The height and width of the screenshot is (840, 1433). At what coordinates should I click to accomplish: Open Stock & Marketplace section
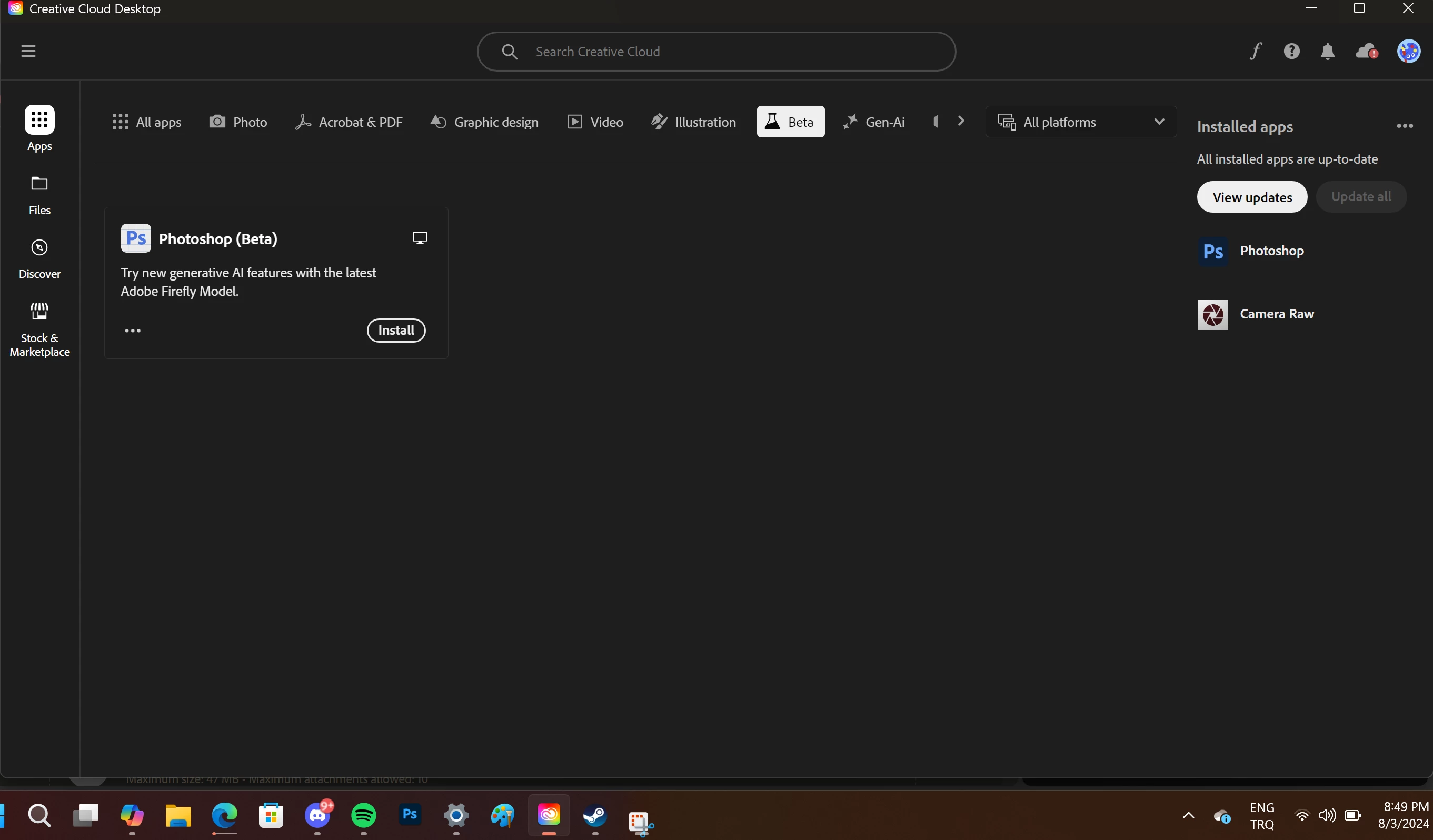tap(39, 329)
